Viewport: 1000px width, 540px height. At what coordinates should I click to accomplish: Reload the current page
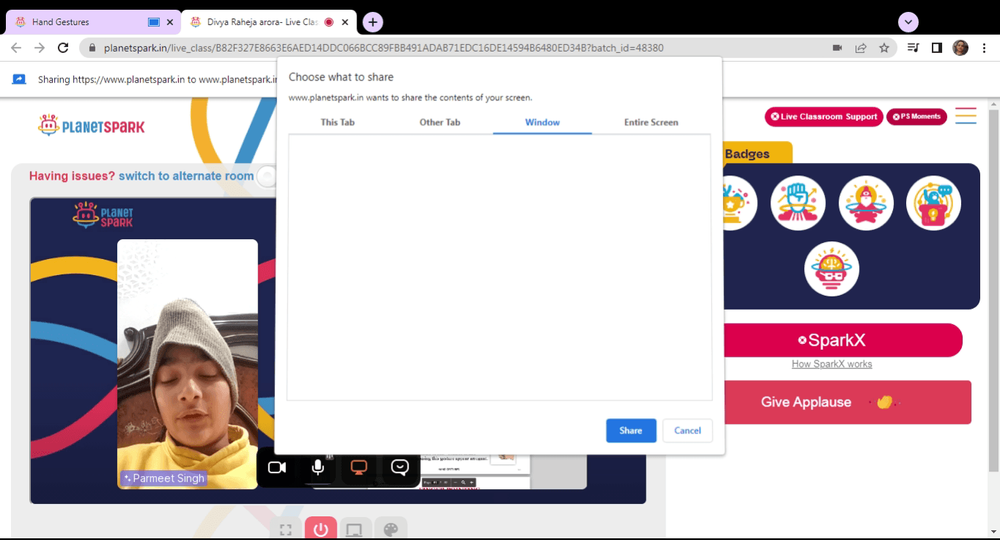[x=62, y=48]
